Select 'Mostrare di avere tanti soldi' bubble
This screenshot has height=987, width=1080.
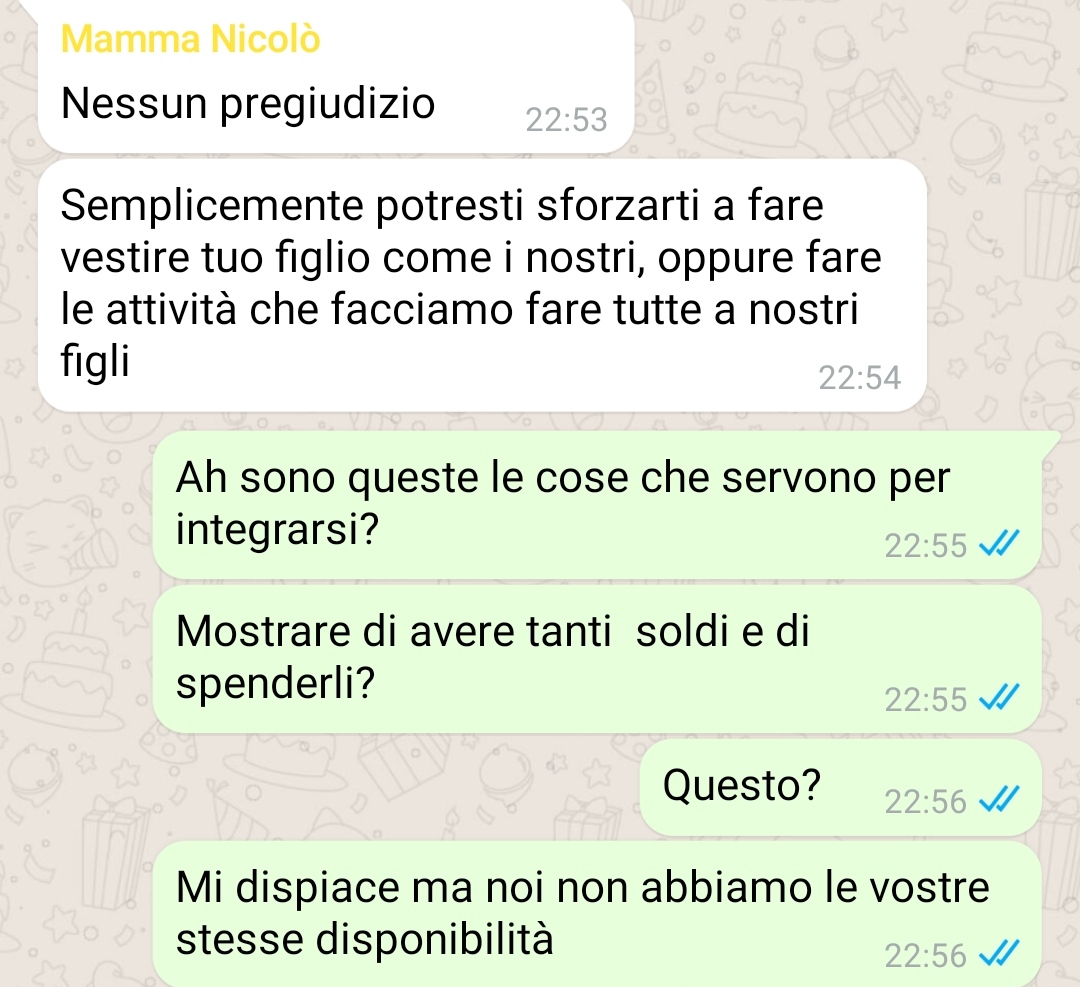click(596, 658)
